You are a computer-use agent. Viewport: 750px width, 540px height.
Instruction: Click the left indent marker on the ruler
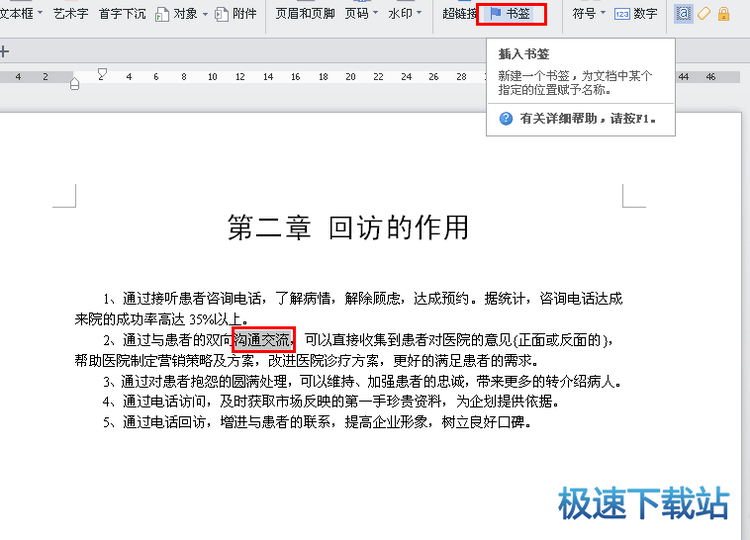coord(74,84)
